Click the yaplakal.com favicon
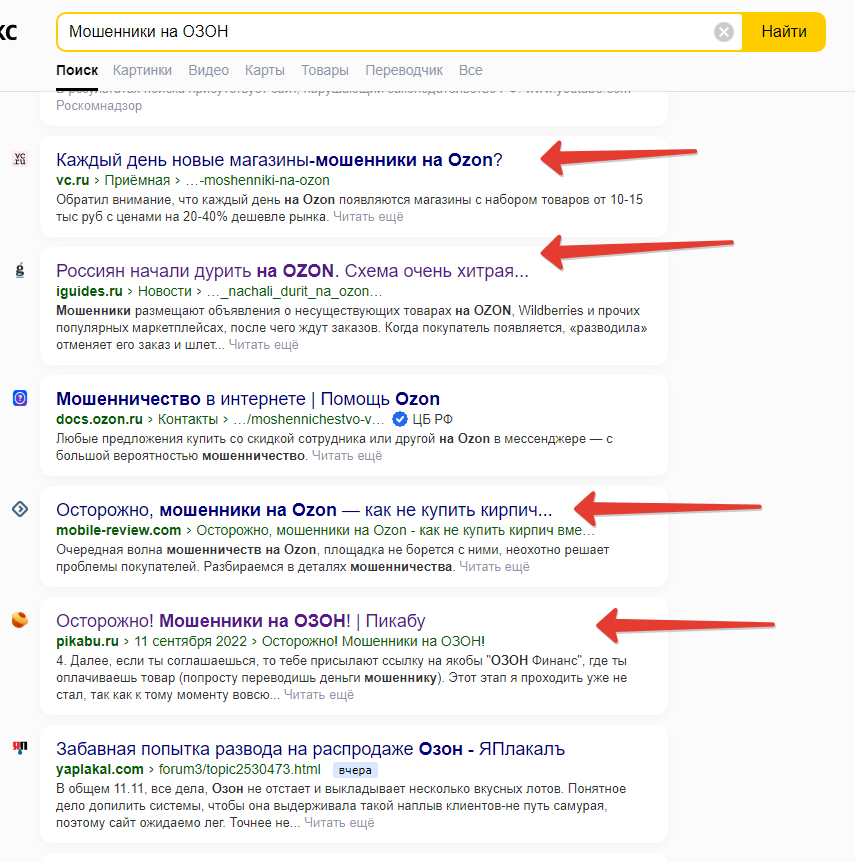855x862 pixels. pyautogui.click(x=20, y=748)
